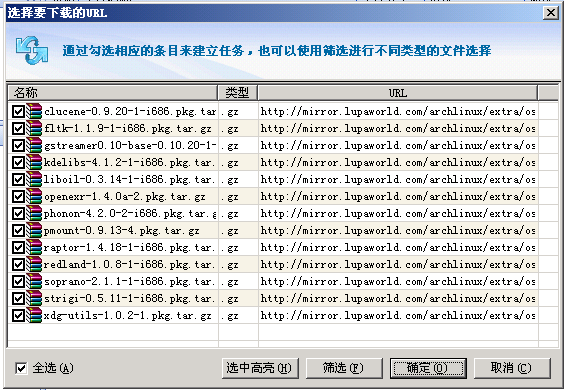Select file name phonon-4.2.0-2-i686.pkg.tar

click(130, 214)
